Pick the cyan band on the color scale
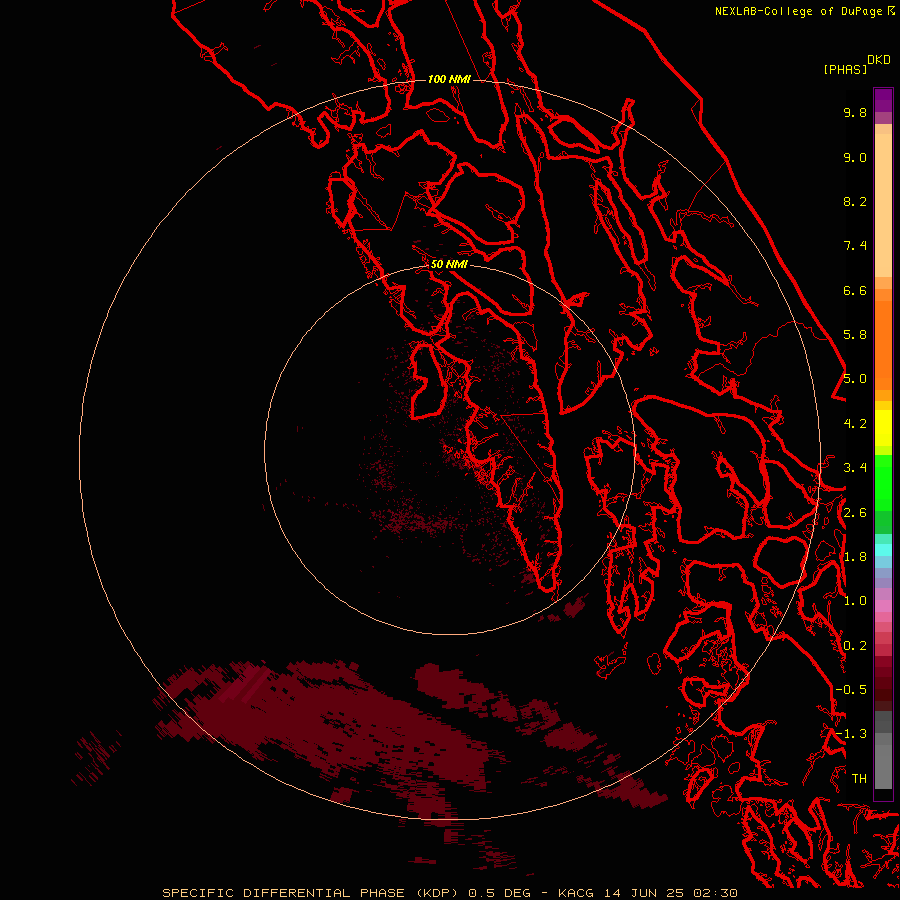 pos(883,550)
